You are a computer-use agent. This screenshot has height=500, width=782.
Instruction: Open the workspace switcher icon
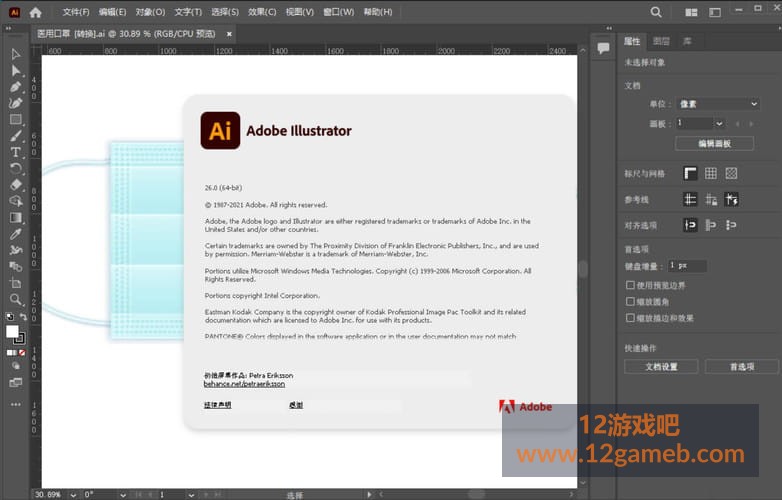(x=715, y=12)
